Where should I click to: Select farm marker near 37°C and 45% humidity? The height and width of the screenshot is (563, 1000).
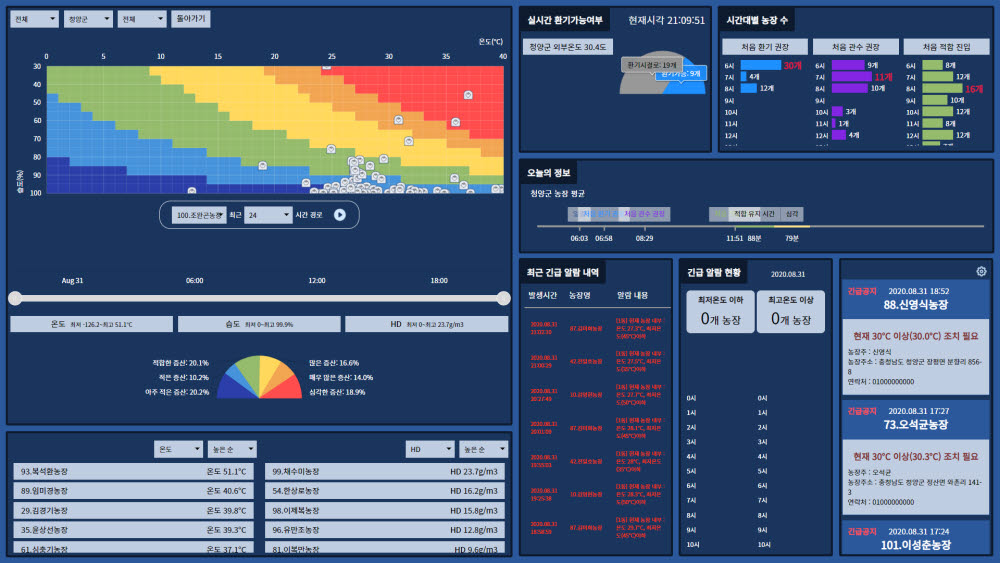tap(468, 95)
